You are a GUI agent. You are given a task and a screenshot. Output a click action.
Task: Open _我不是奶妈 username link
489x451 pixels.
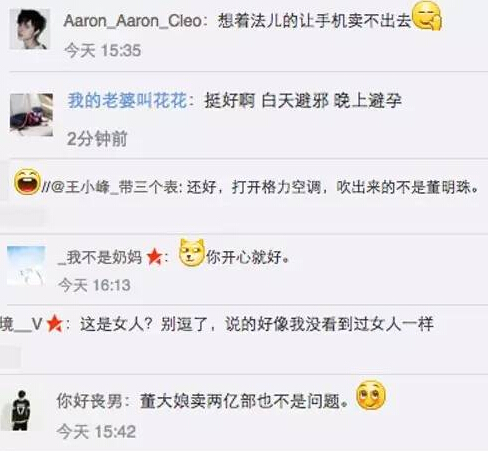point(100,257)
